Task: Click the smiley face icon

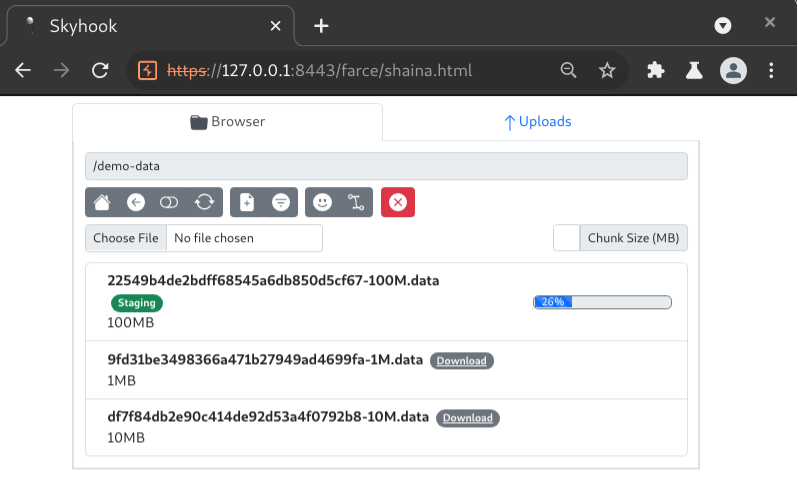Action: pos(322,202)
